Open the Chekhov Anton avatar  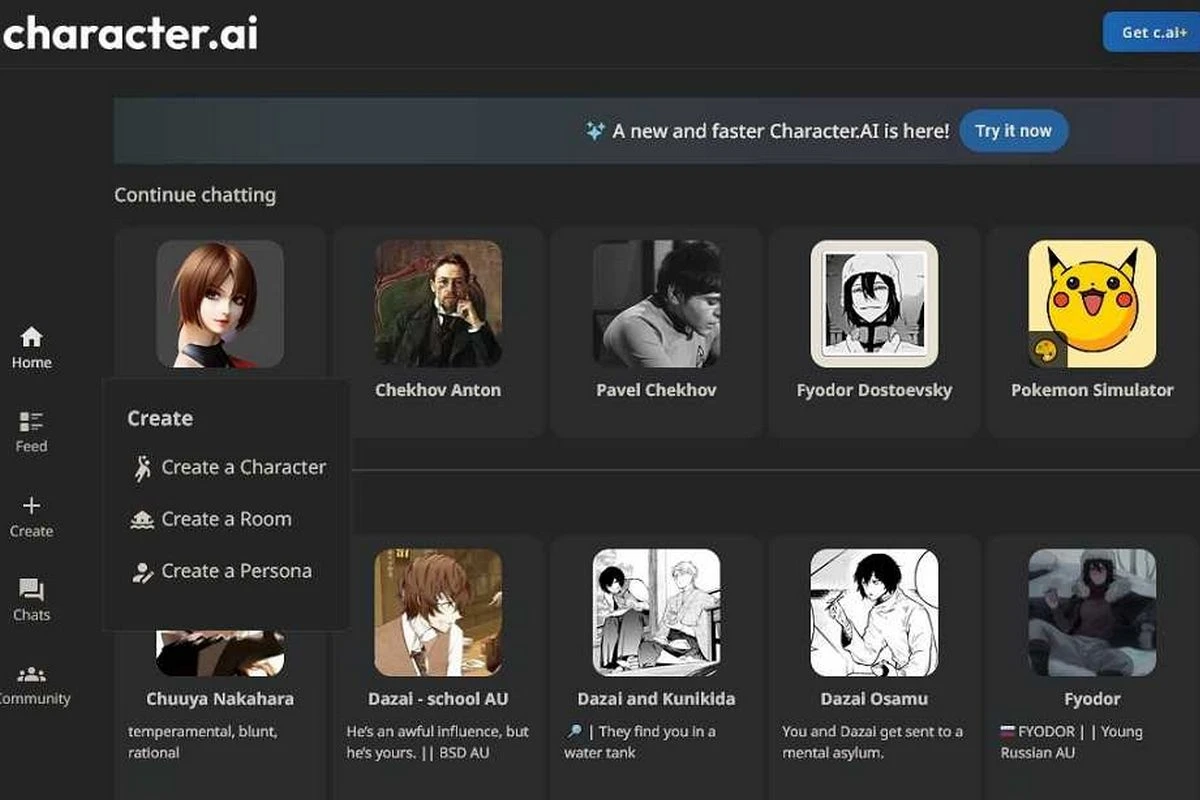point(438,304)
